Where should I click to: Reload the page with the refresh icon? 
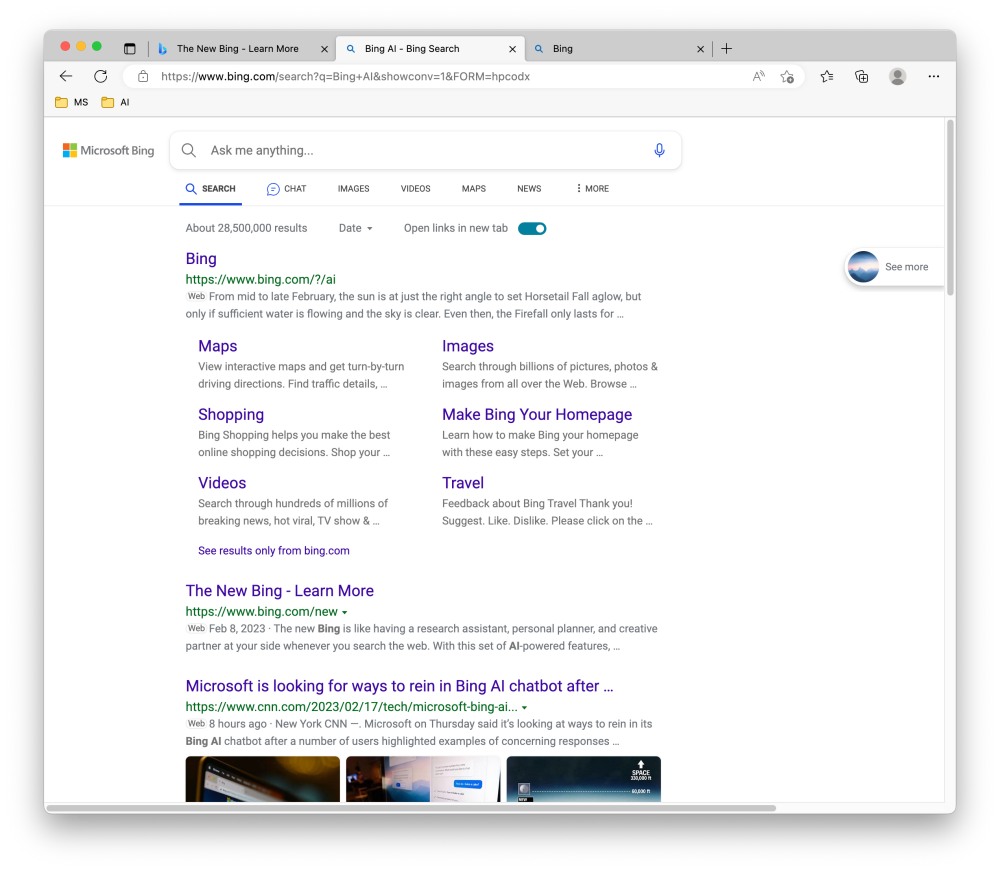pyautogui.click(x=101, y=77)
